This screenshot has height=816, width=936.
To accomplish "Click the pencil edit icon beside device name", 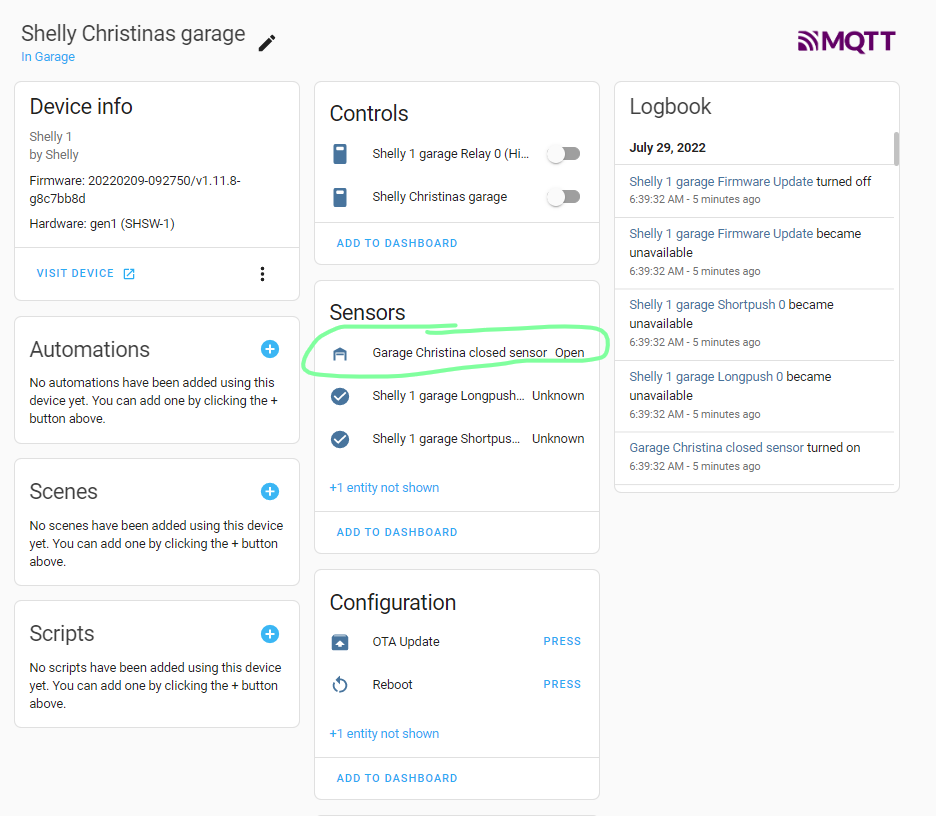I will (267, 42).
